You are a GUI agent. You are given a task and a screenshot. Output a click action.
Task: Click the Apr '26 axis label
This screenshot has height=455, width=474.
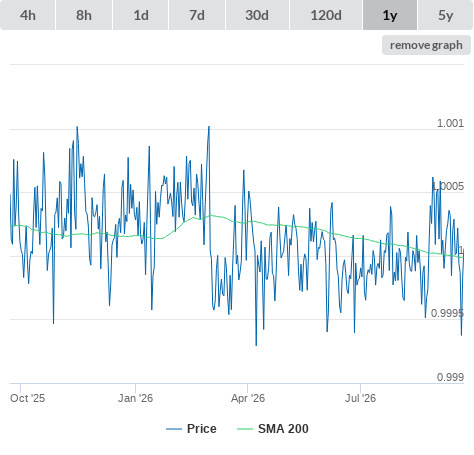pos(248,398)
